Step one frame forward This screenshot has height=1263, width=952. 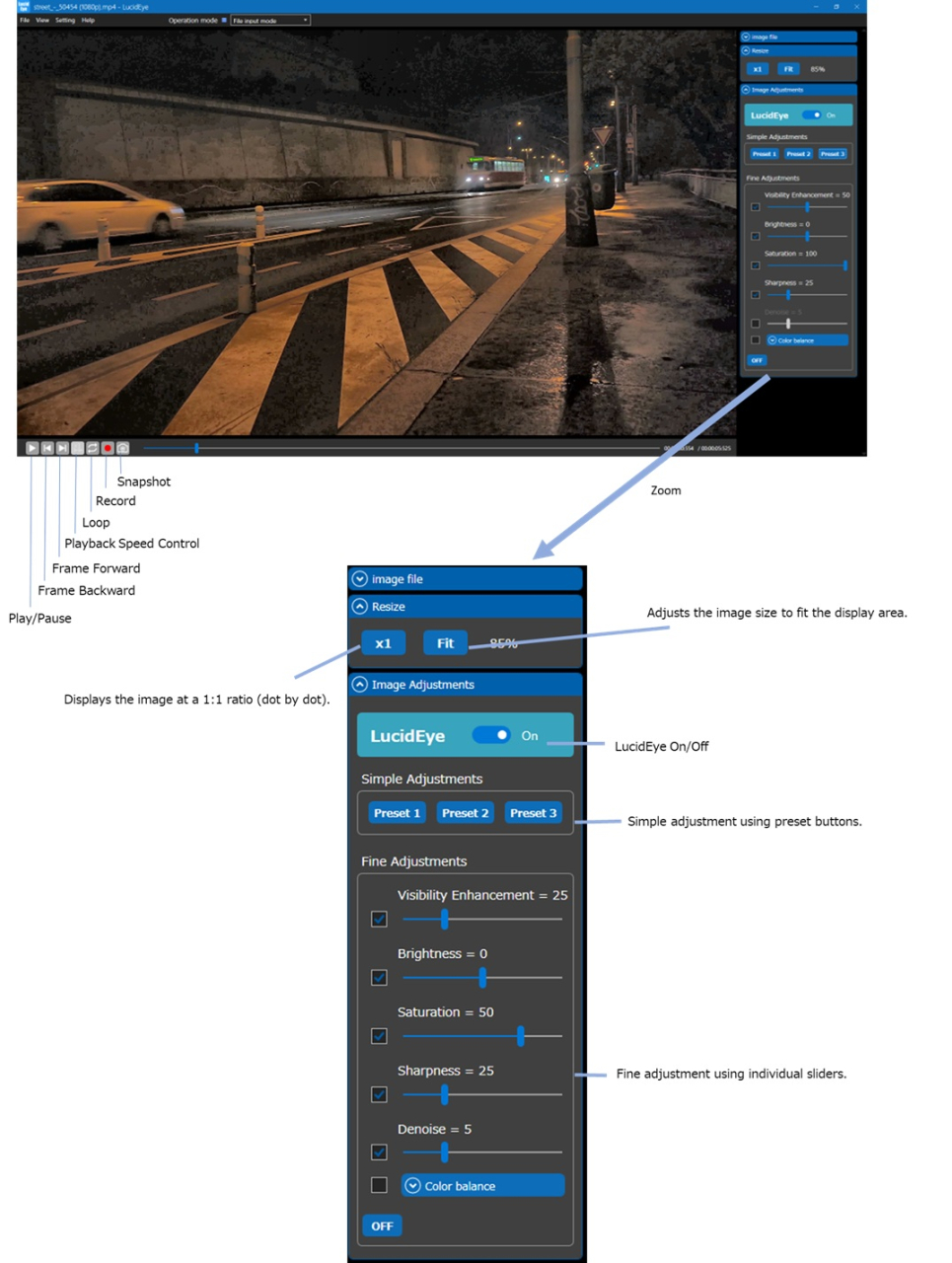click(x=62, y=448)
